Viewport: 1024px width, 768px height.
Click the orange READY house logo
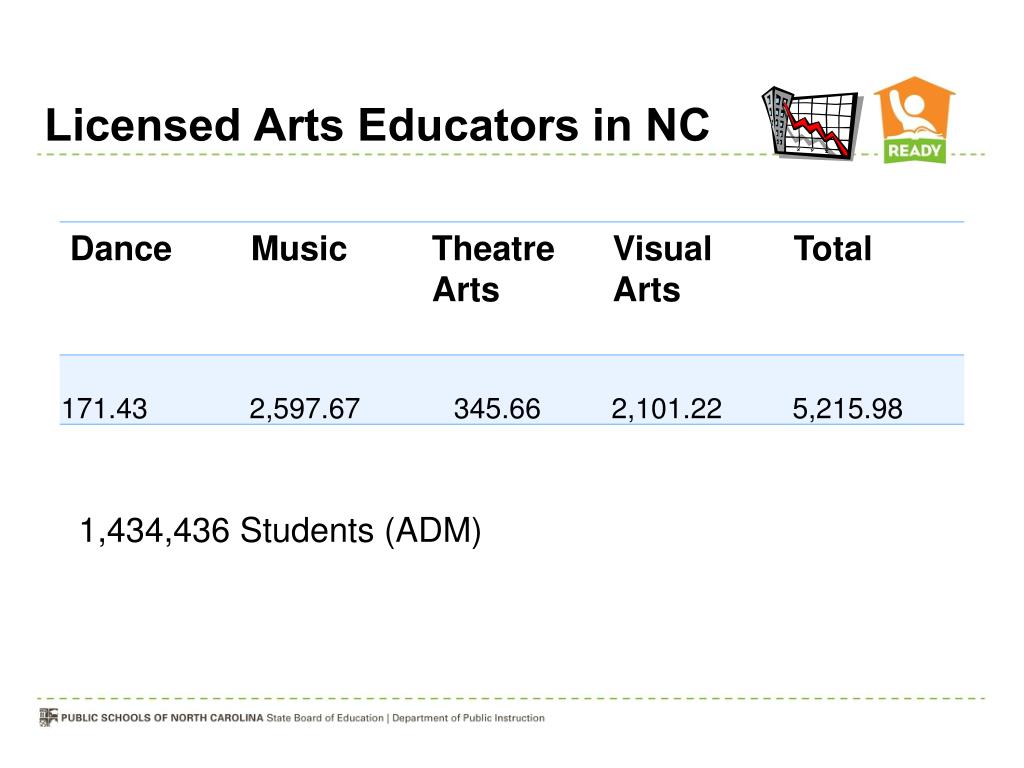(914, 120)
